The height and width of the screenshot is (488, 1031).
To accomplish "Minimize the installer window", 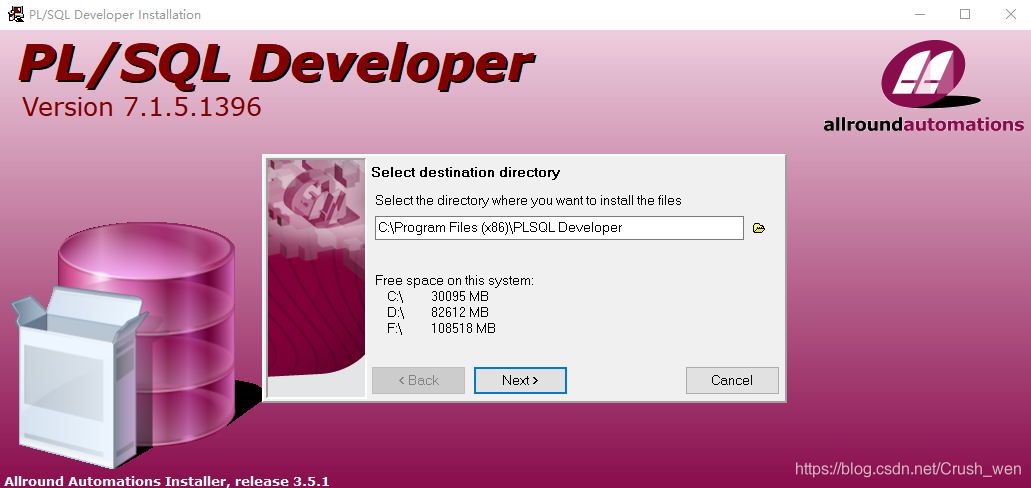I will click(x=919, y=14).
